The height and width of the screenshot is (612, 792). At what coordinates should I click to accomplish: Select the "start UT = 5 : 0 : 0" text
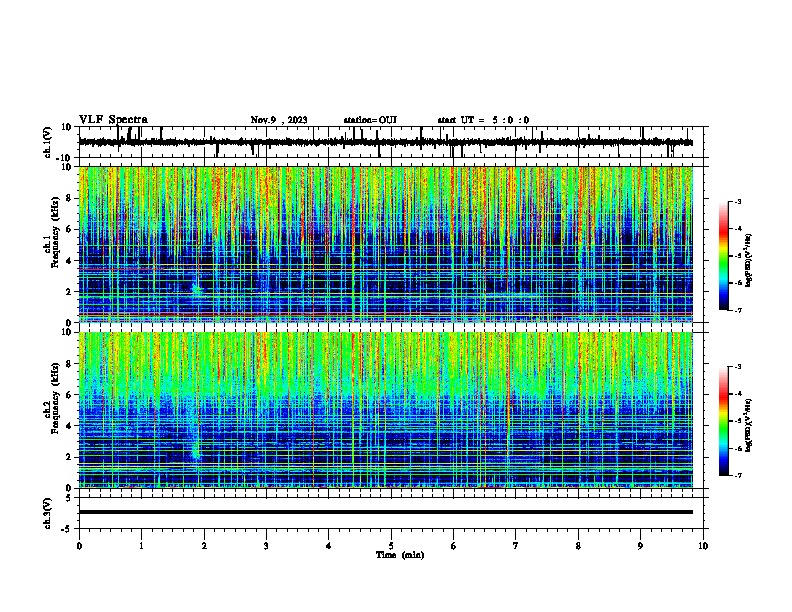click(483, 120)
